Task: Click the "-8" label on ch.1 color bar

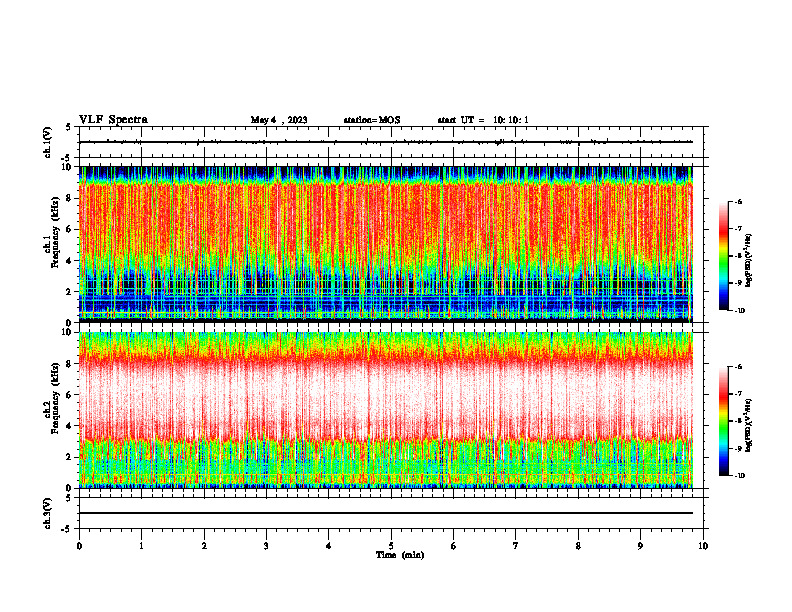Action: pyautogui.click(x=738, y=256)
